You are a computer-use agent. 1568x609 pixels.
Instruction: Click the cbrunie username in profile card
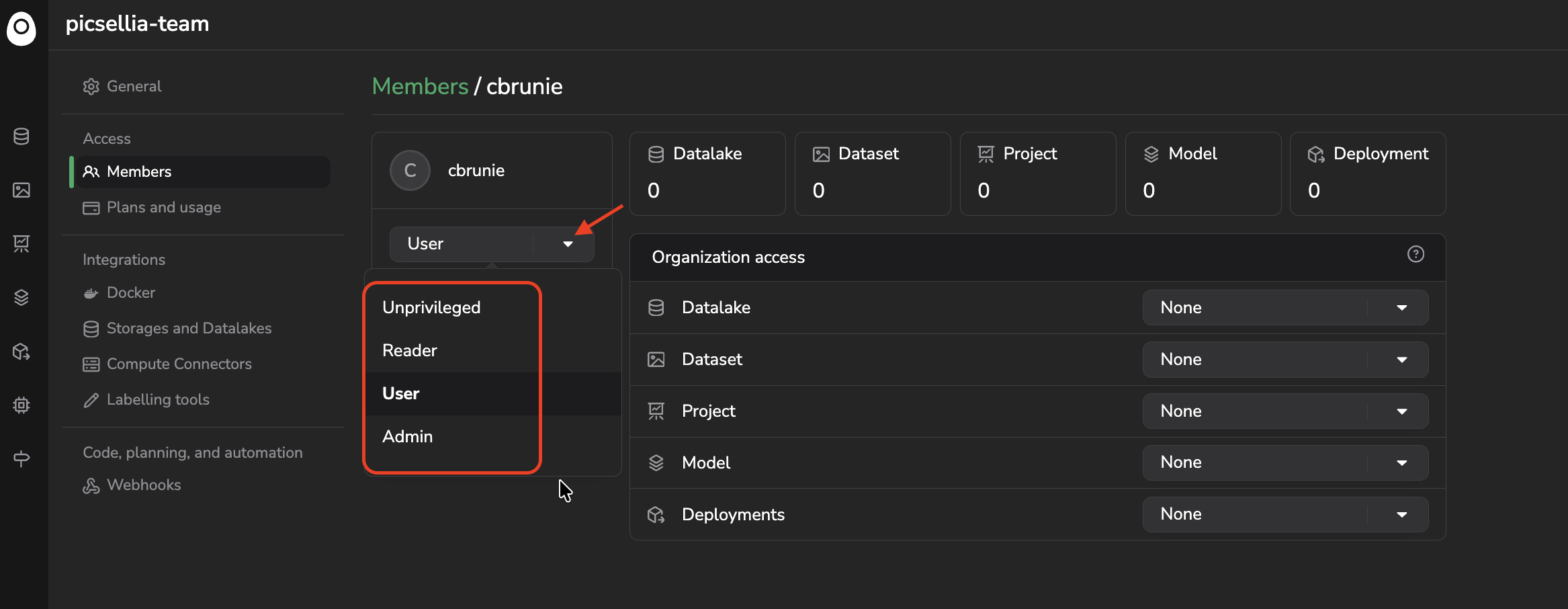pos(476,170)
